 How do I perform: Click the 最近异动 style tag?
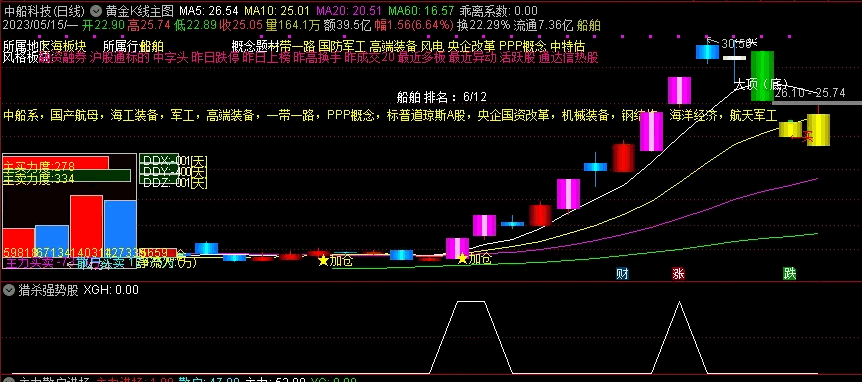coord(472,58)
